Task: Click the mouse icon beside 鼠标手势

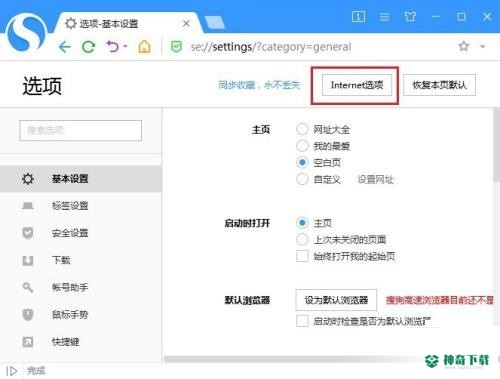Action: click(x=28, y=314)
